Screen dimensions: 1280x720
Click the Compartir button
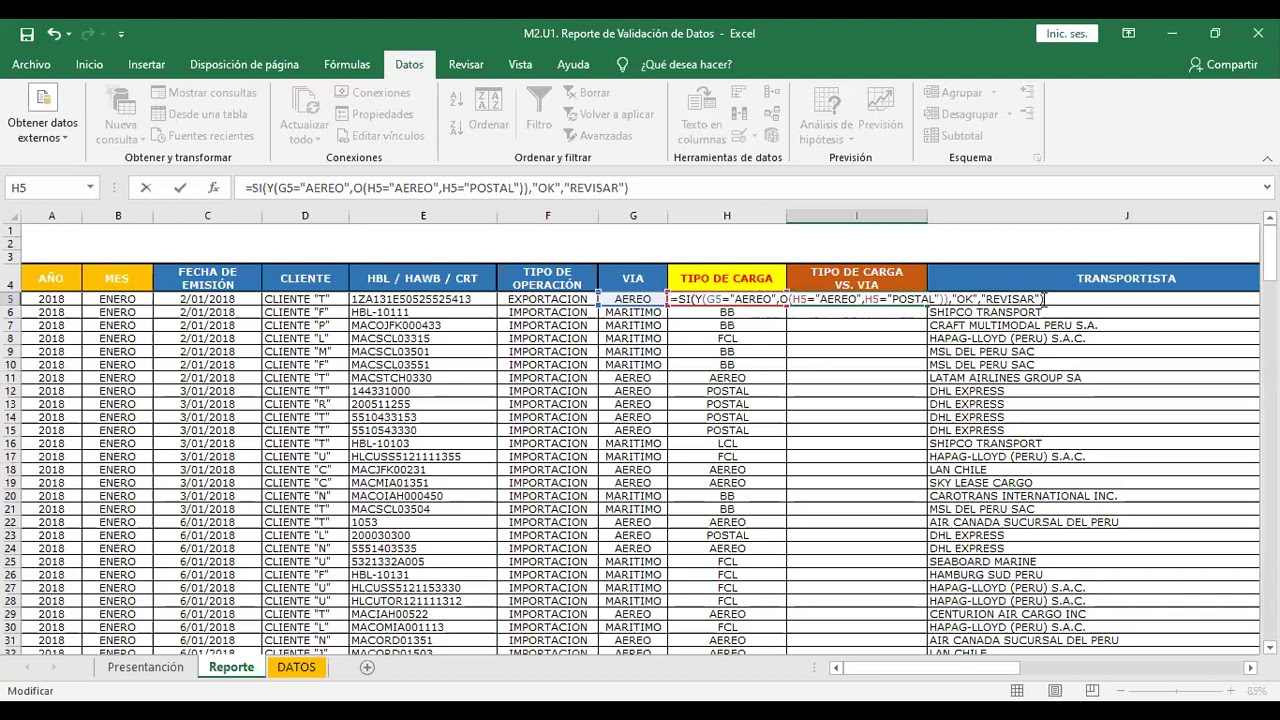click(x=1223, y=64)
